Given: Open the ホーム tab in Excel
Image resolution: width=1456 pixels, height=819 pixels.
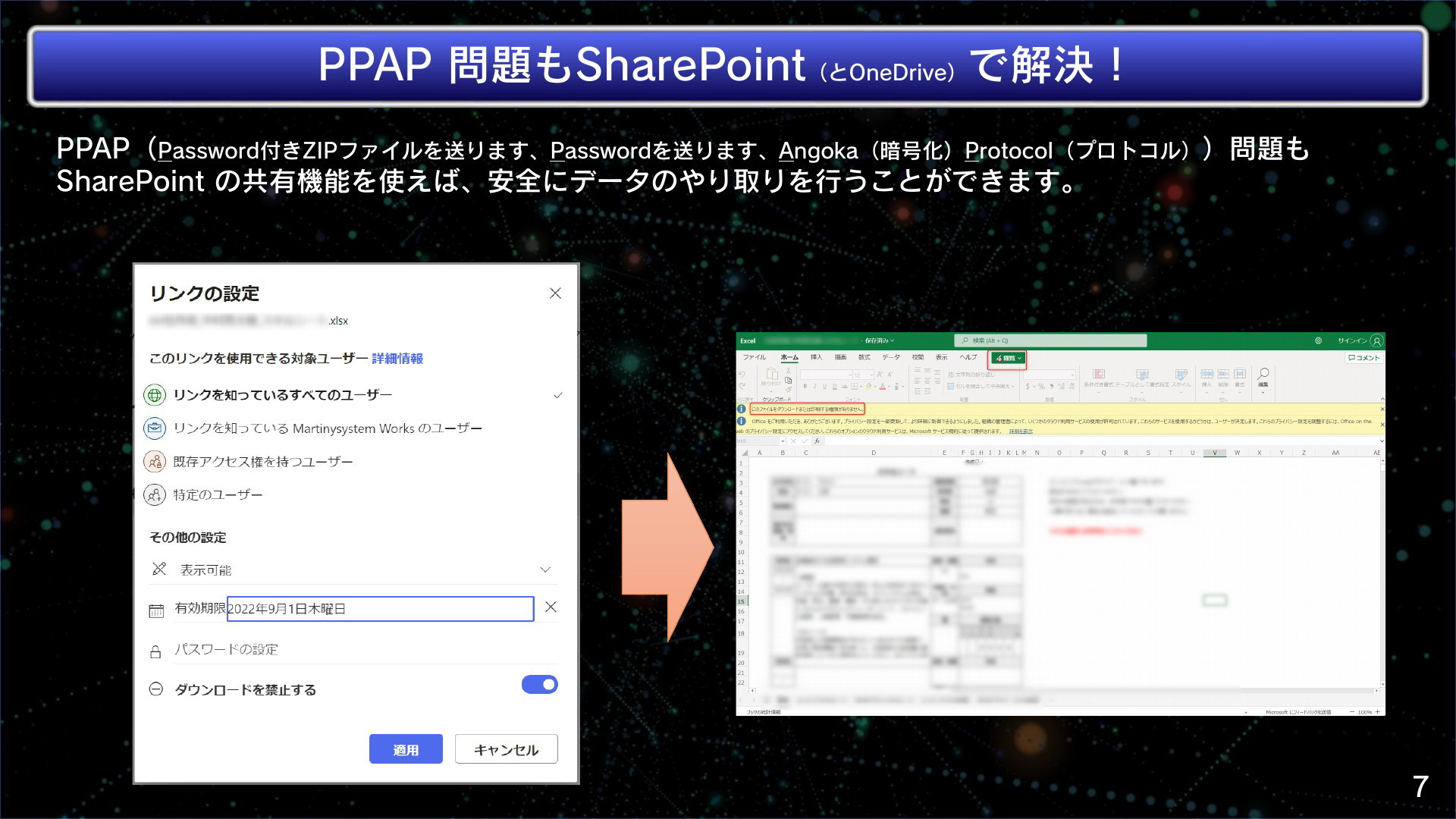Looking at the screenshot, I should (789, 357).
